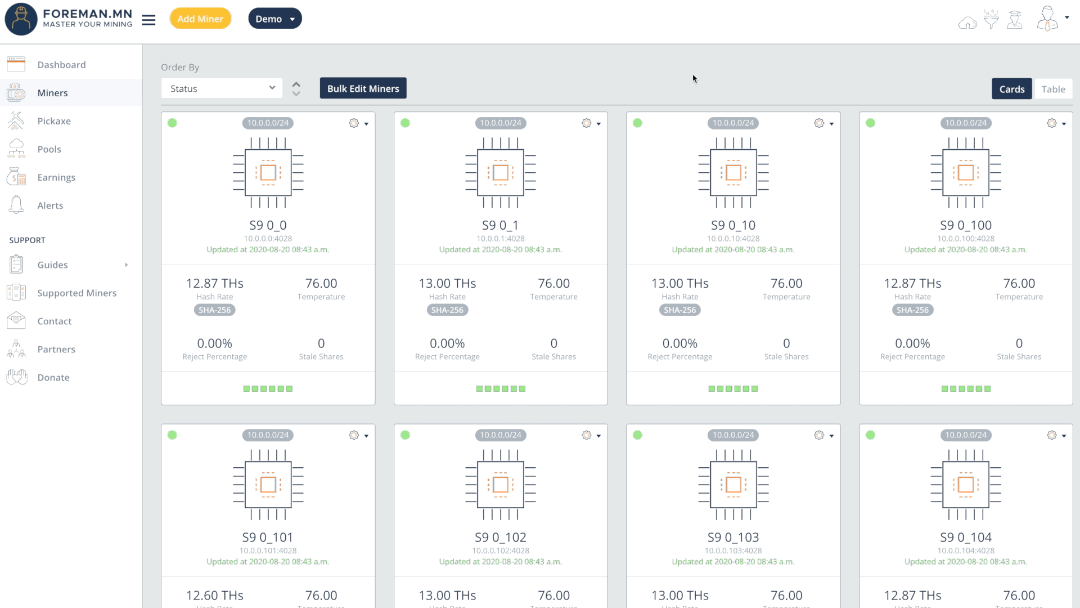
Task: Open the user account avatar menu
Action: point(1051,19)
